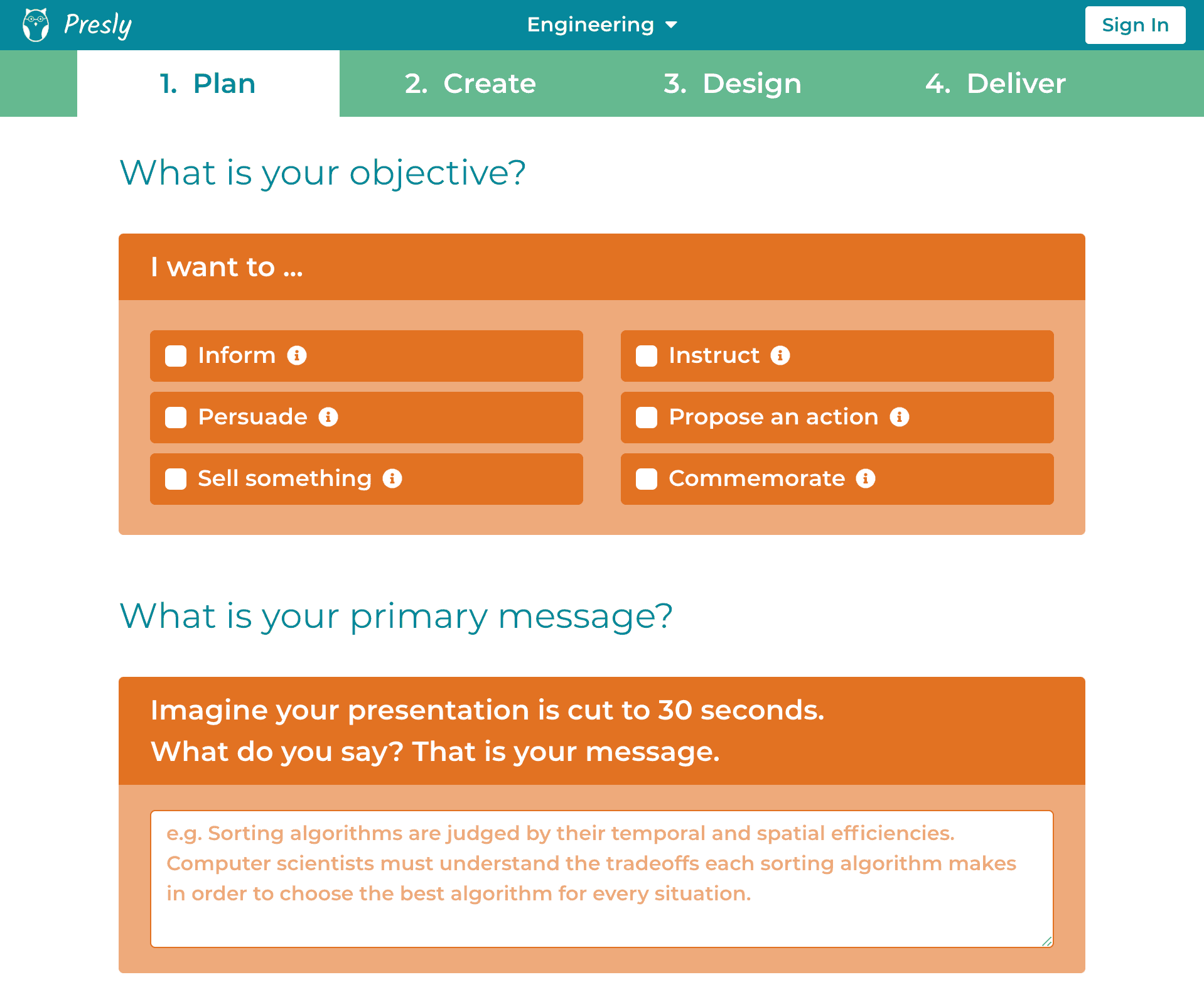
Task: Go to the 3. Design tab
Action: [x=732, y=84]
